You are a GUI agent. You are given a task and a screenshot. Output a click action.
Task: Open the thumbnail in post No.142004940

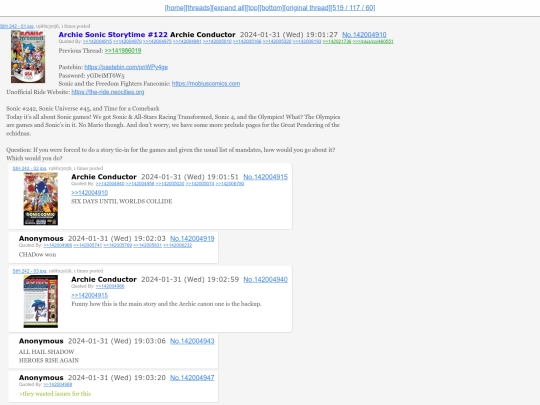coord(41,301)
